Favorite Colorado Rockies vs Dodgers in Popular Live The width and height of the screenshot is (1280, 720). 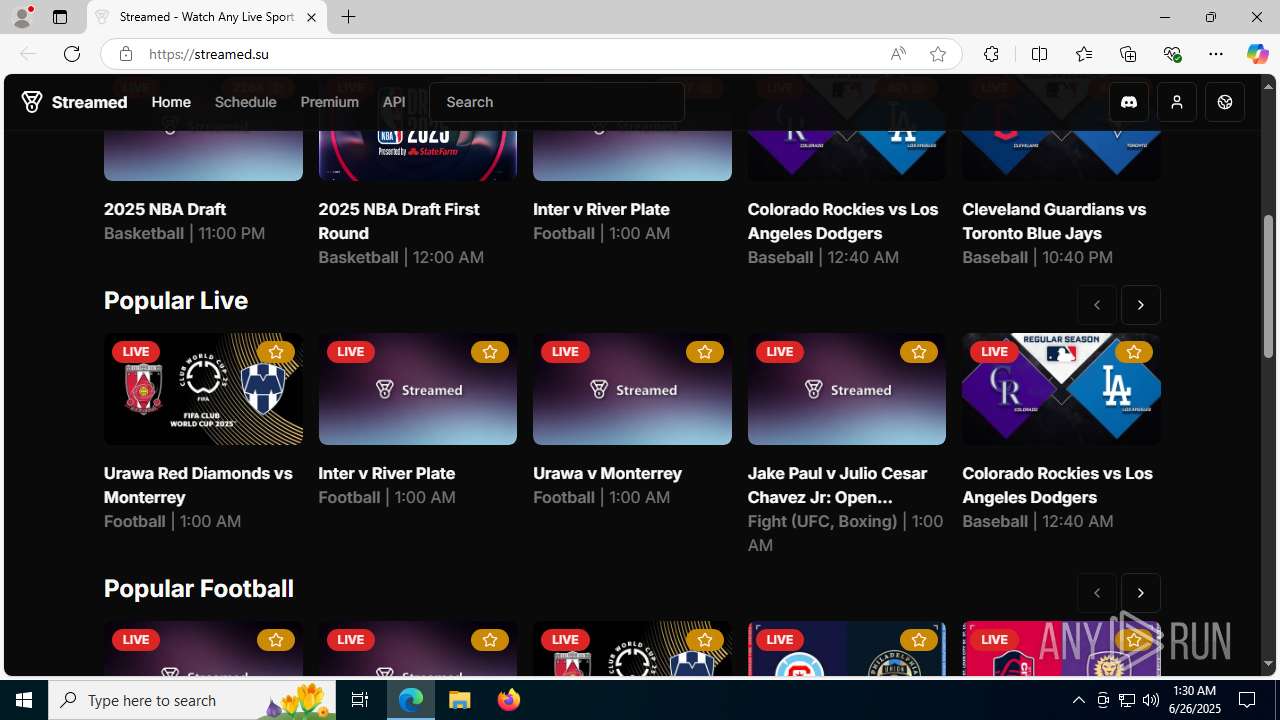[1133, 352]
